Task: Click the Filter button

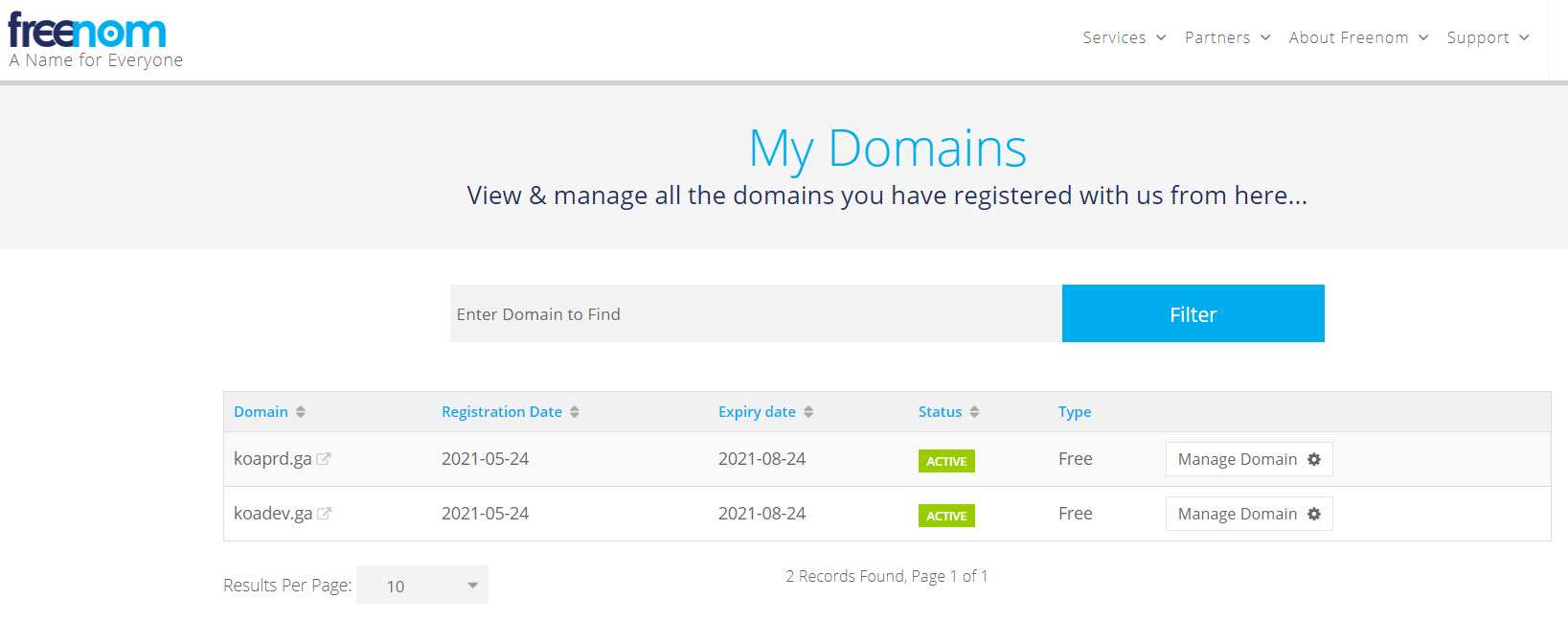Action: click(1193, 313)
